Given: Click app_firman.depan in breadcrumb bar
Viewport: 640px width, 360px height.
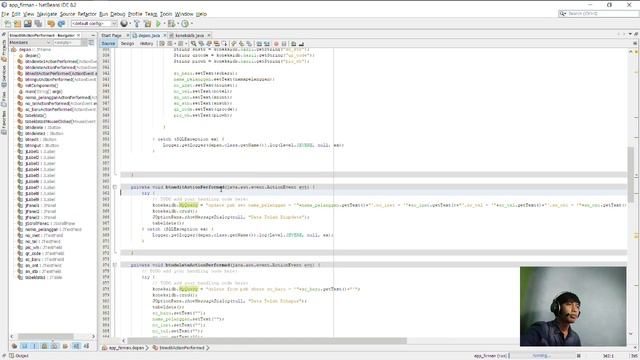Looking at the screenshot, I should [127, 348].
